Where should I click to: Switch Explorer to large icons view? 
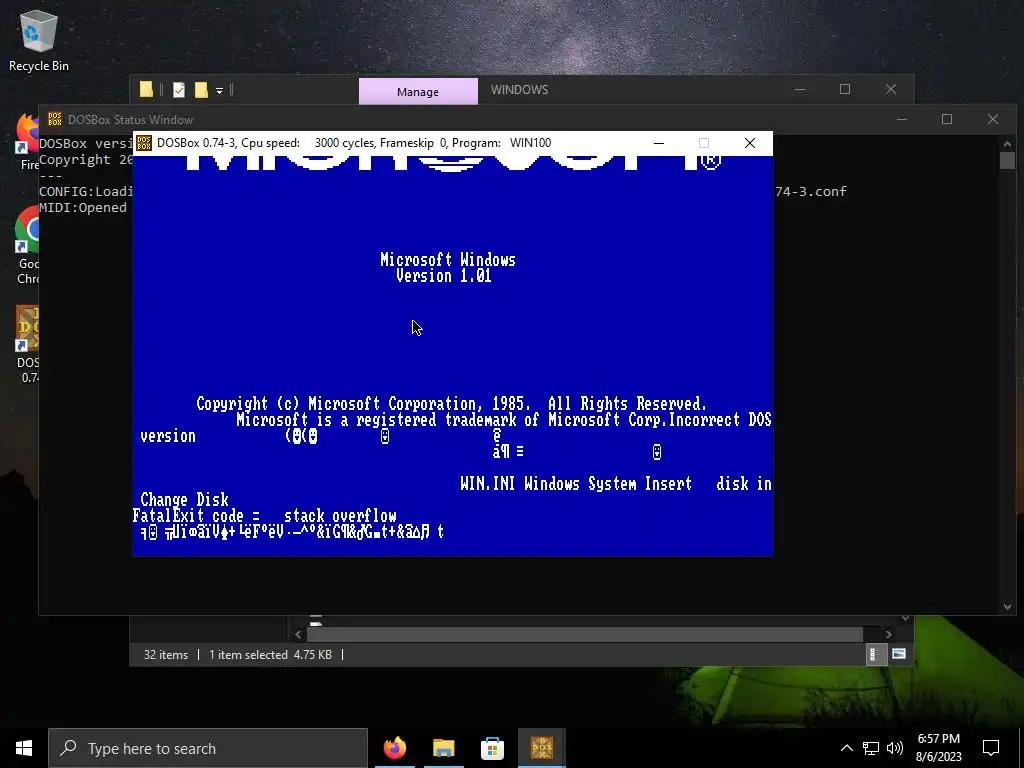(899, 654)
